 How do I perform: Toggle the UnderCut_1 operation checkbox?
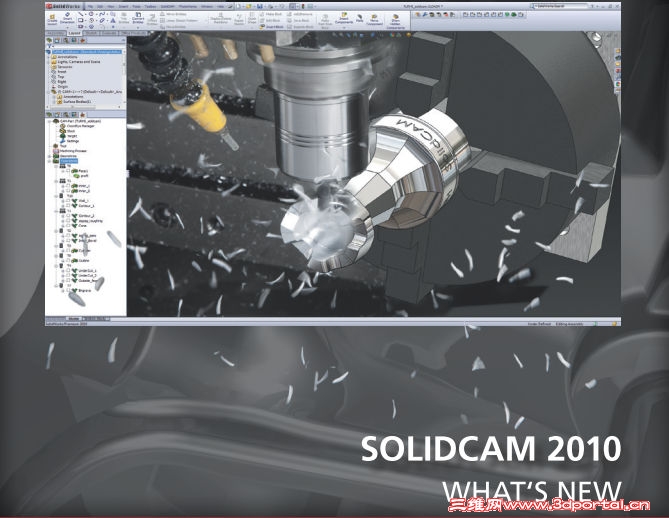pos(68,271)
